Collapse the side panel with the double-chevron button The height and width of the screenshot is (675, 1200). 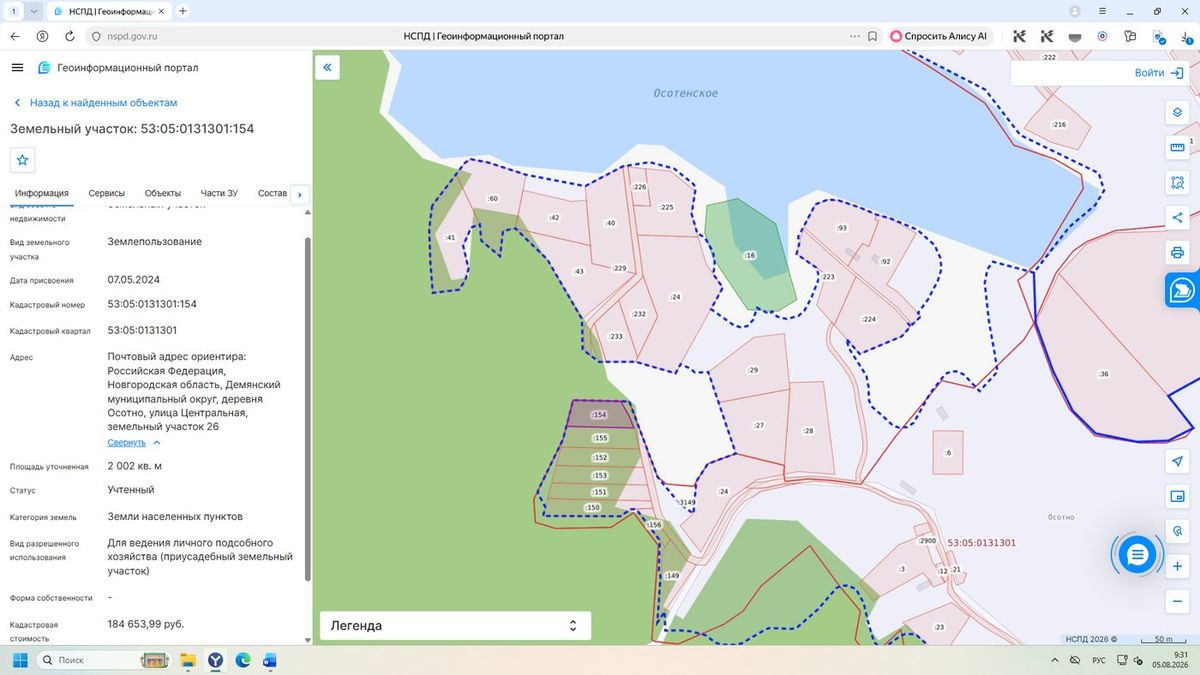(327, 68)
